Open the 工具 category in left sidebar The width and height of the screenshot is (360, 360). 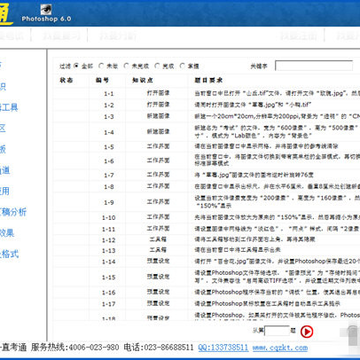(9, 107)
